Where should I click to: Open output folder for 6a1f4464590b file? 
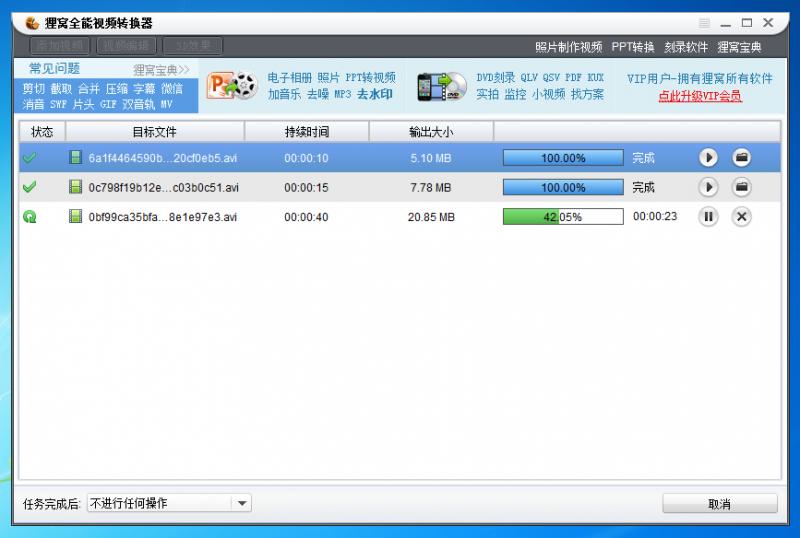741,157
